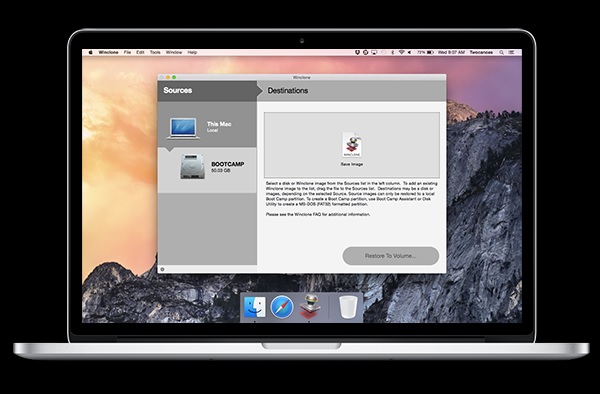Click the Wi-Fi status icon in menu bar
The width and height of the screenshot is (600, 394).
401,52
